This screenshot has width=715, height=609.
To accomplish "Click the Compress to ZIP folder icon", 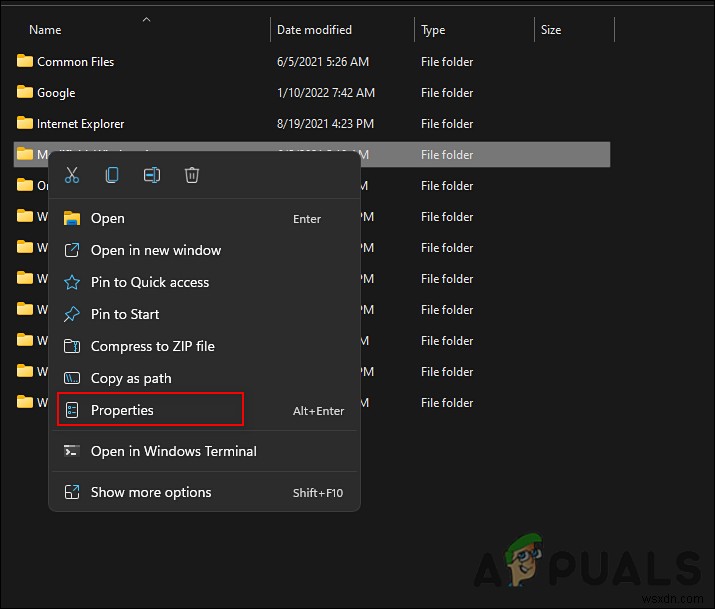I will [72, 346].
